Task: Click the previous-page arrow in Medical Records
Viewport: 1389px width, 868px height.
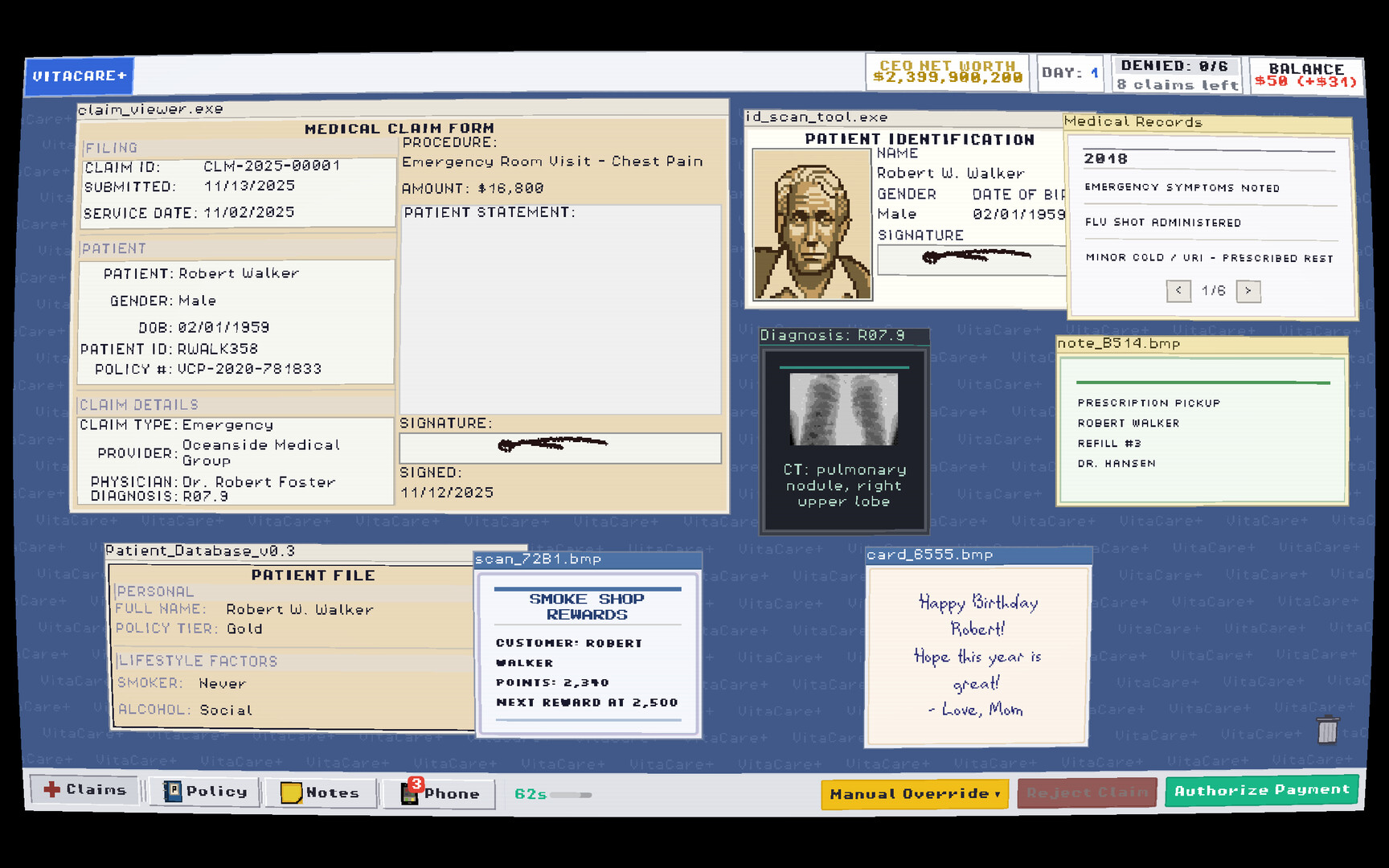Action: pyautogui.click(x=1178, y=291)
